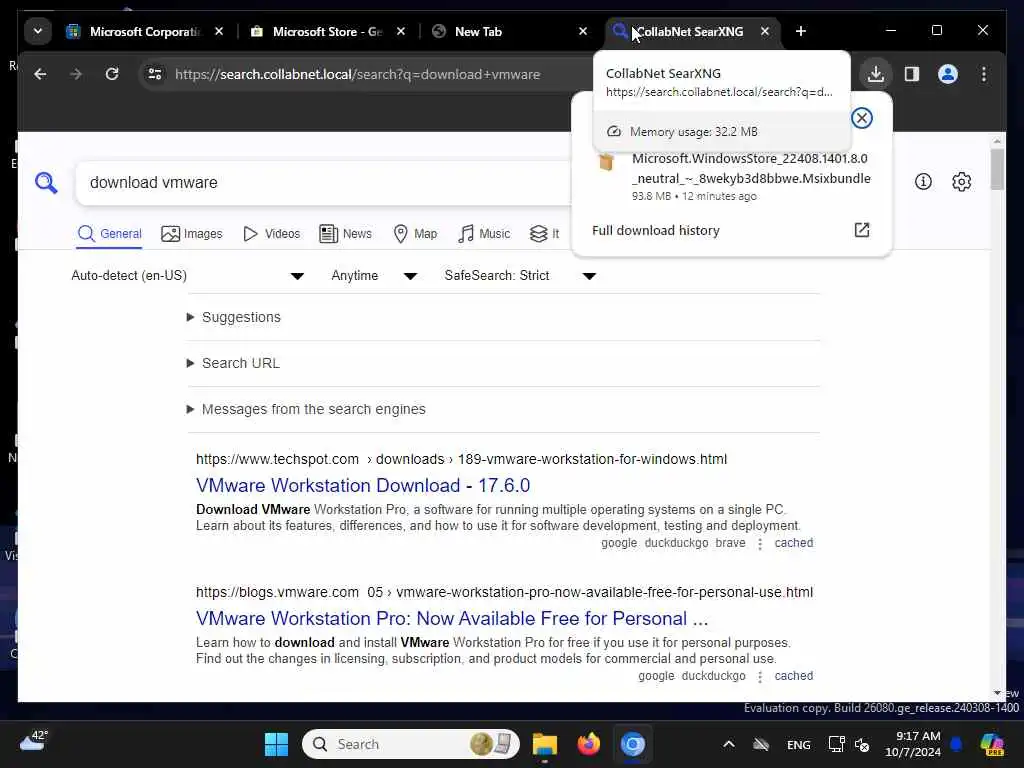Click the taskbar Search box
1024x768 pixels.
(411, 744)
